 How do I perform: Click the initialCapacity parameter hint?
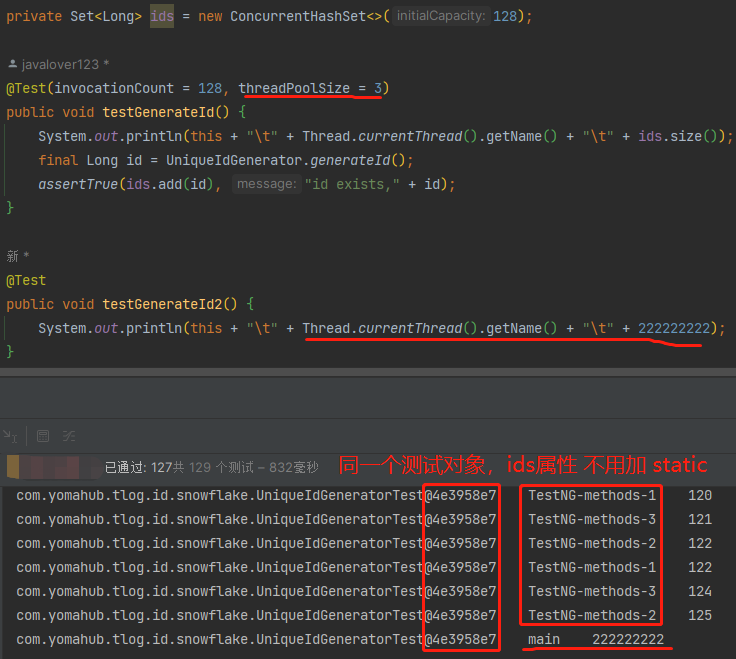(x=441, y=16)
